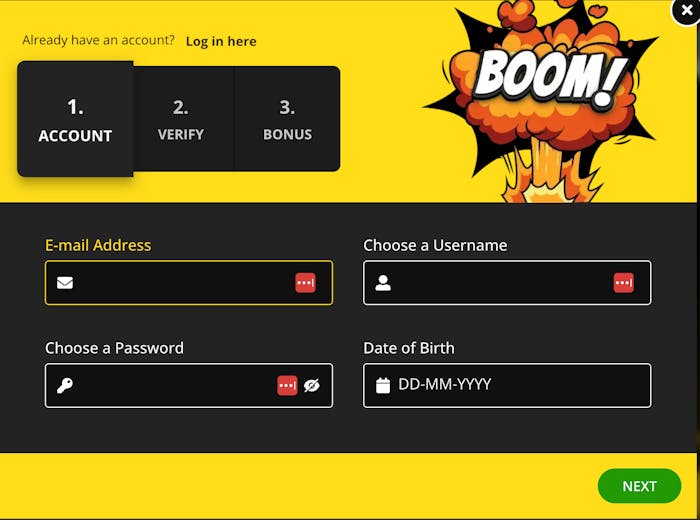Switch to the 1. Account step tab

click(75, 119)
